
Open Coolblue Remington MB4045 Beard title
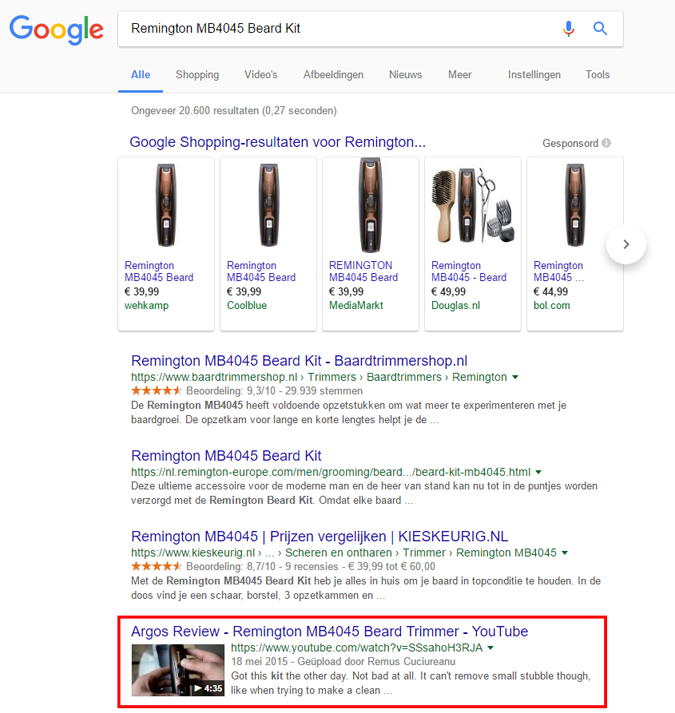pos(261,271)
